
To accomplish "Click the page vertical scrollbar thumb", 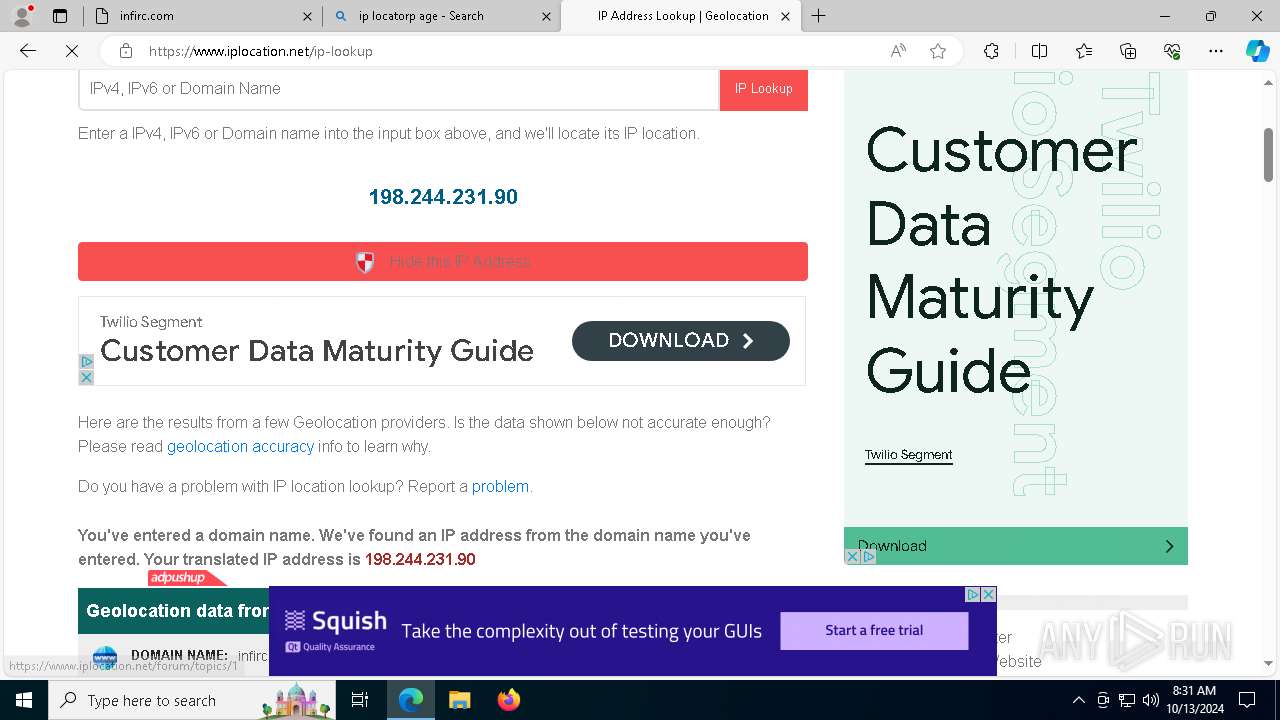I will click(x=1268, y=155).
